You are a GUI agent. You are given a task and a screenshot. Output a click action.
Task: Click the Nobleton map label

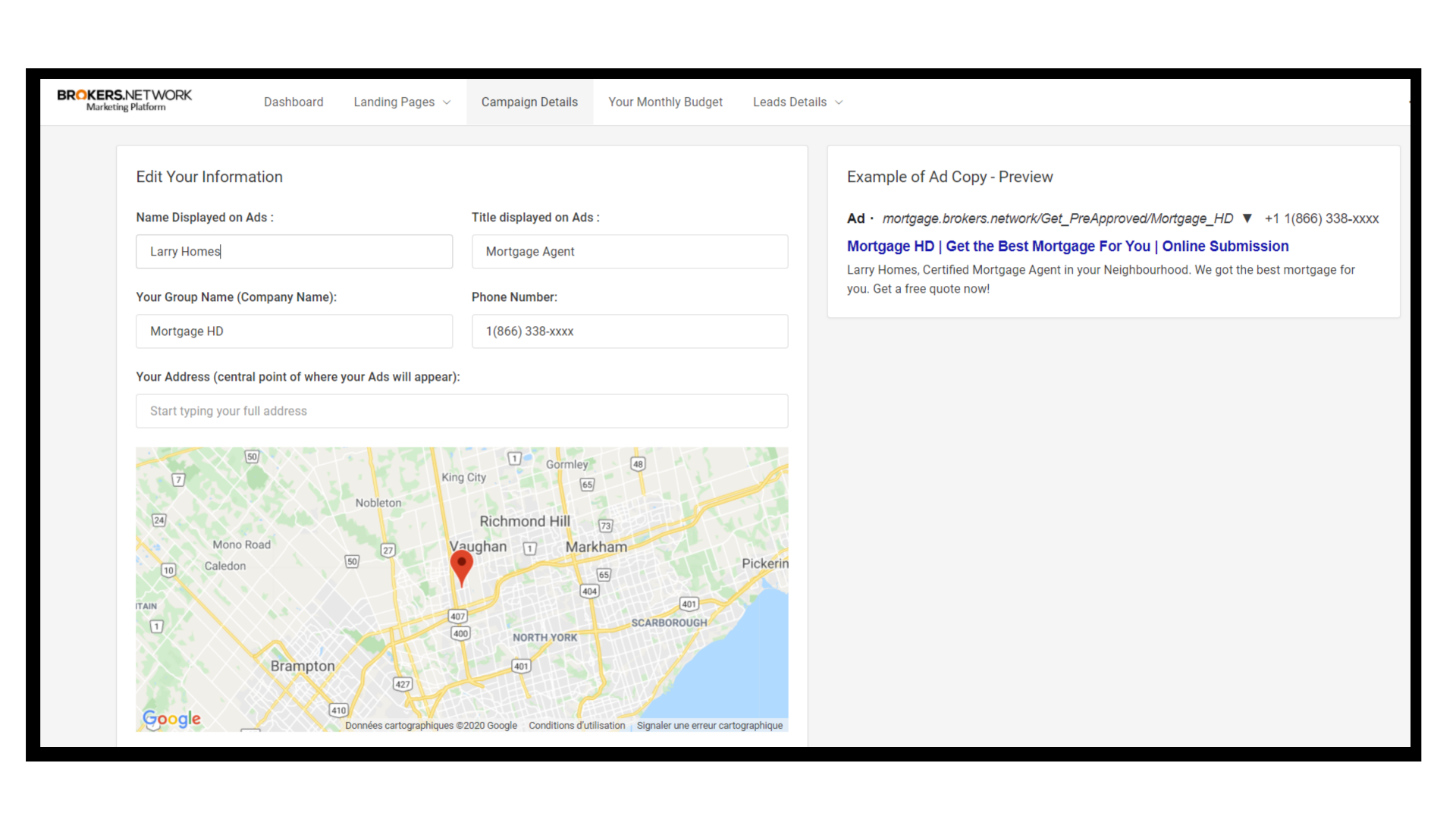378,503
